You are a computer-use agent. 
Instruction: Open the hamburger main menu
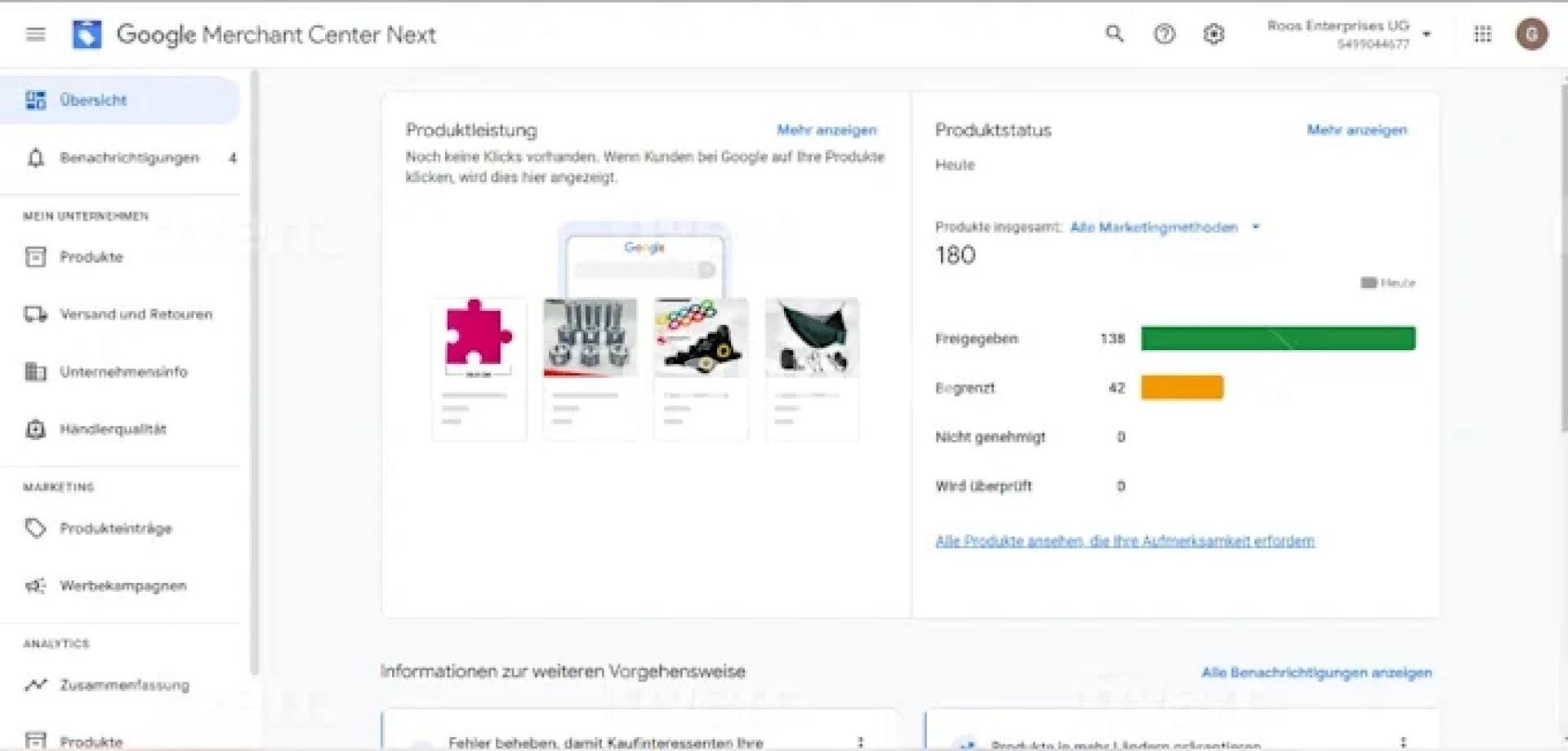click(x=35, y=34)
